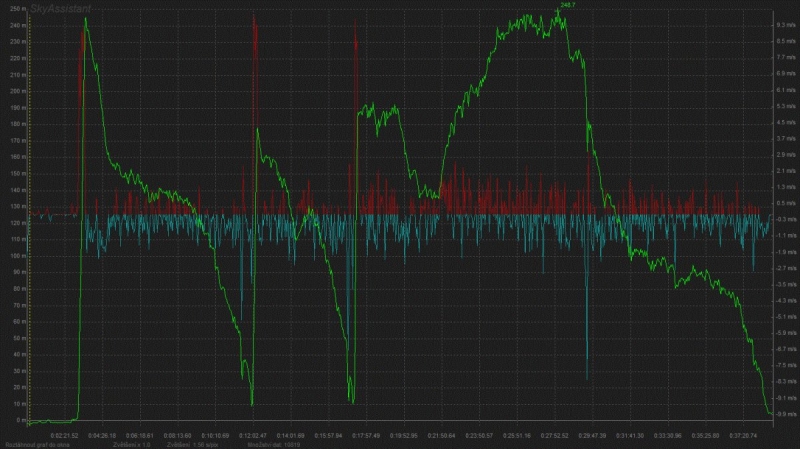The image size is (800, 449).
Task: Click the SkyAssistant title watermark
Action: [60, 7]
